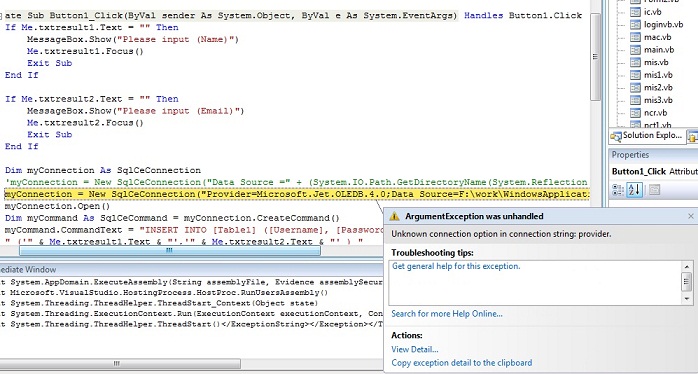This screenshot has width=698, height=374.
Task: Click the form icon beside ic.vb
Action: (x=636, y=12)
